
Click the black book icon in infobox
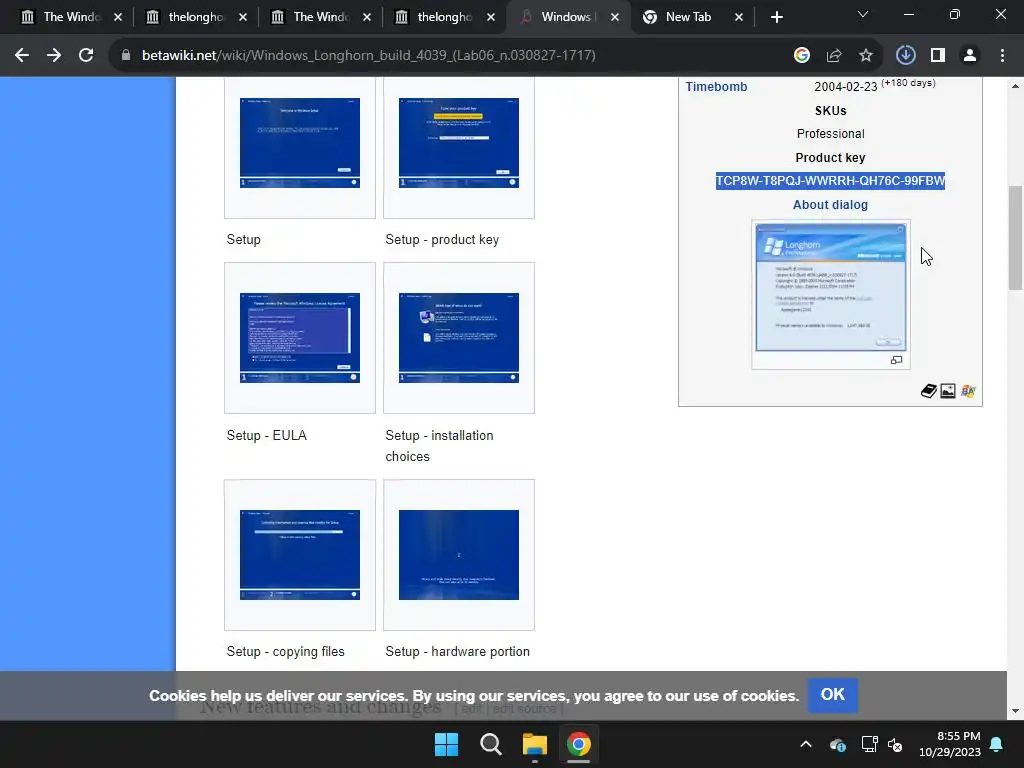point(929,391)
